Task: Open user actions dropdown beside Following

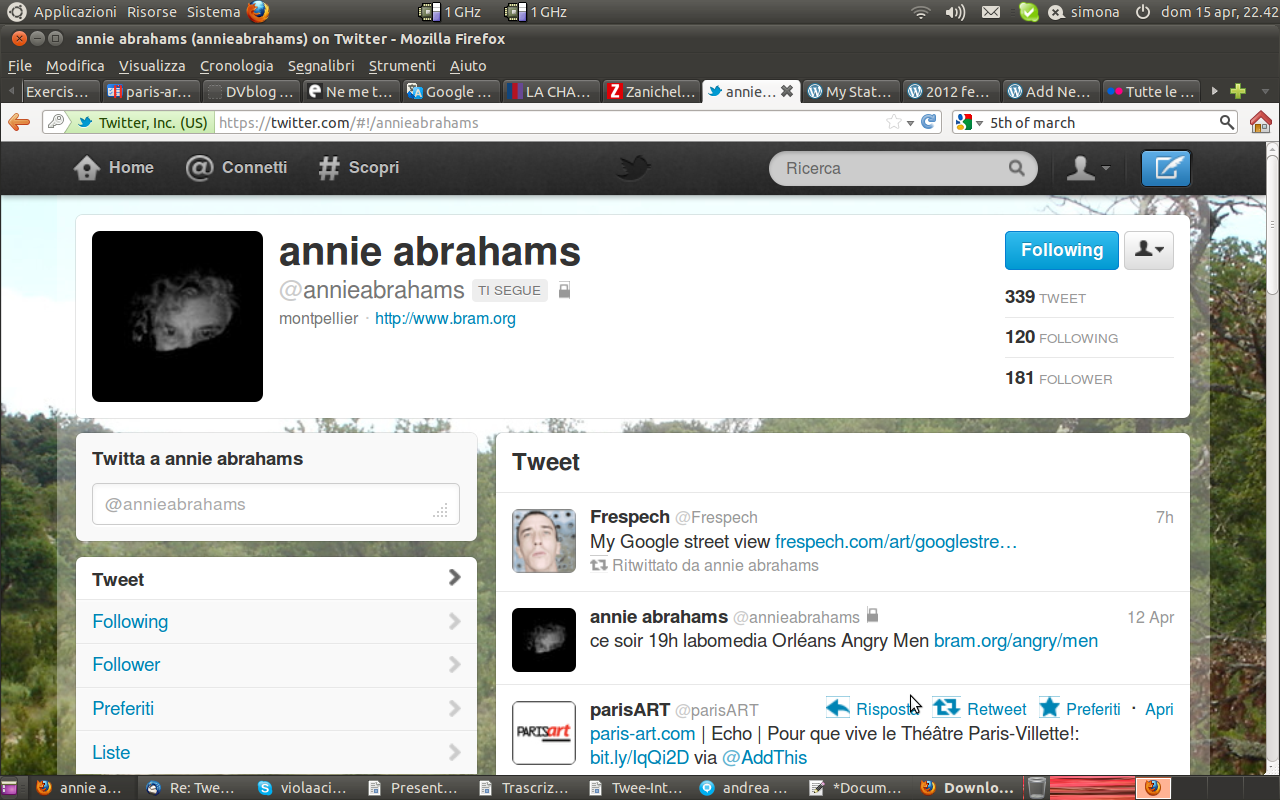Action: 1148,250
